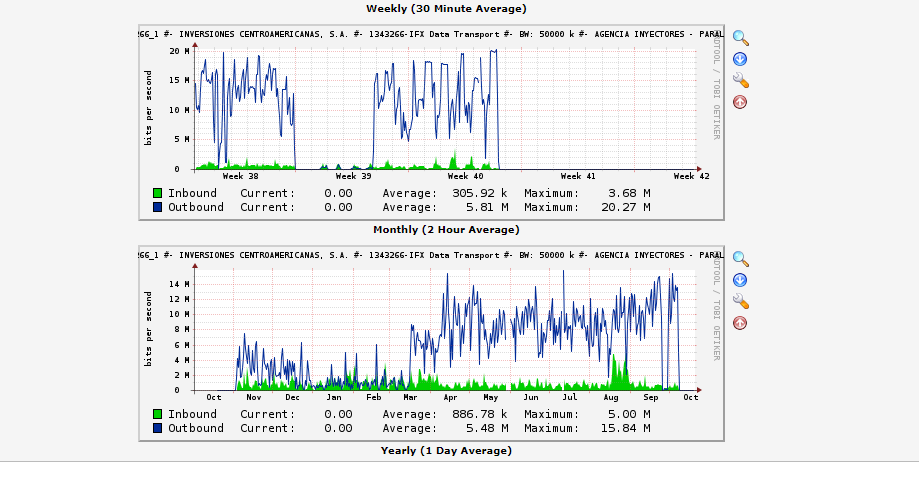Viewport: 919px width, 480px height.
Task: Click the zoom magnifier icon for monthly graph
Action: pyautogui.click(x=740, y=259)
